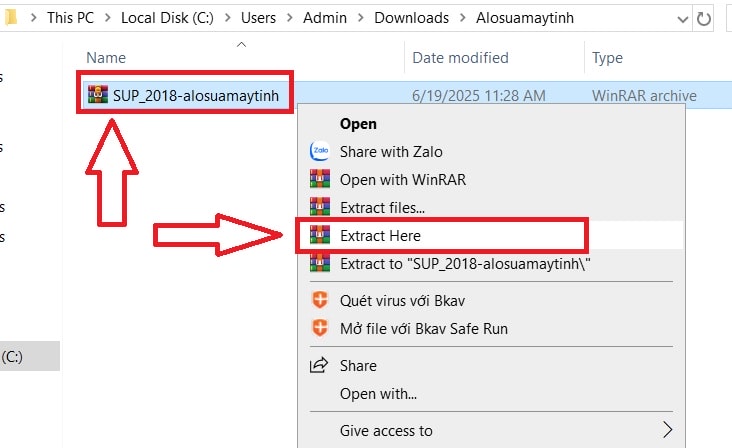Click WinRAR icon beside Extract files...
The image size is (732, 448).
pyautogui.click(x=320, y=207)
